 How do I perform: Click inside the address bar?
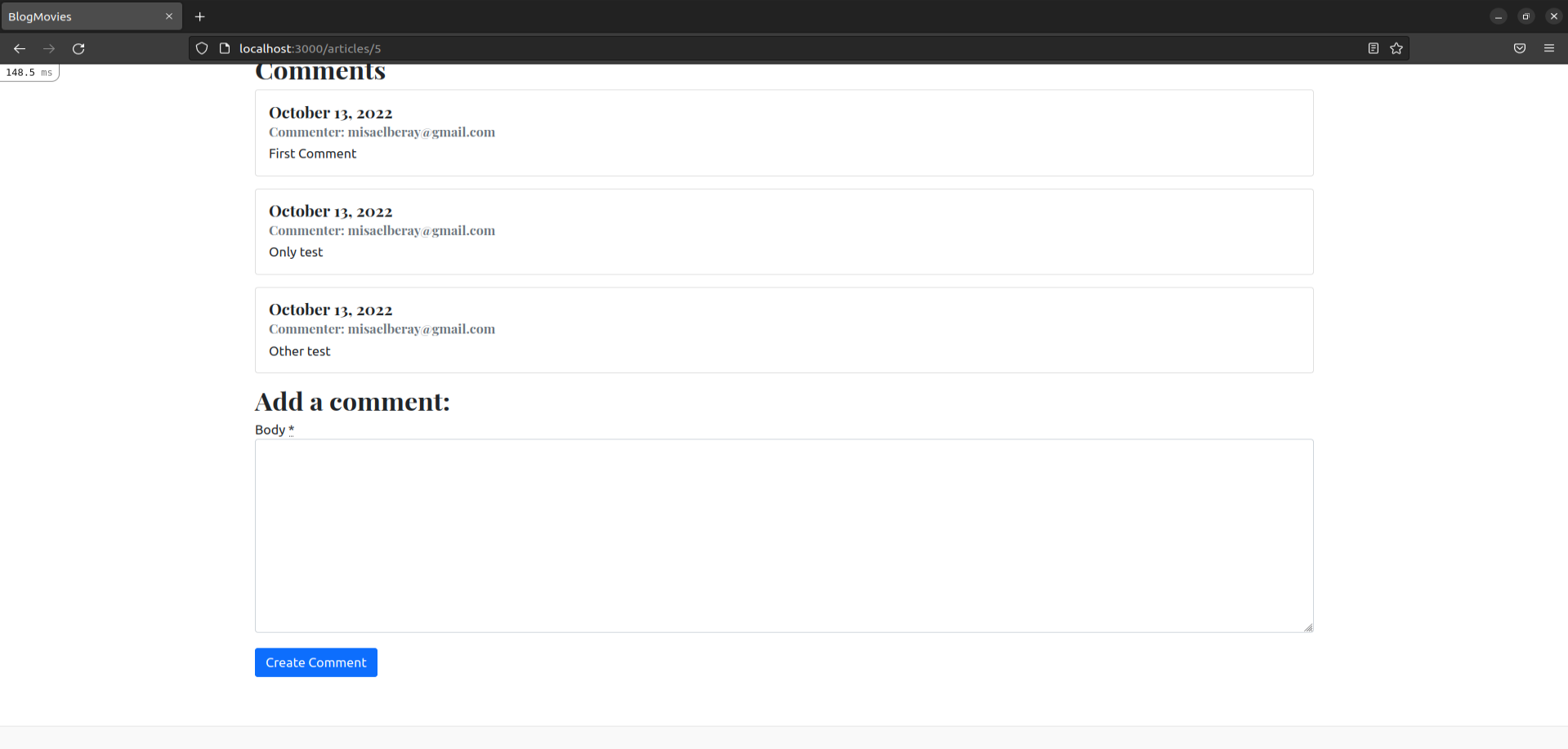572,48
